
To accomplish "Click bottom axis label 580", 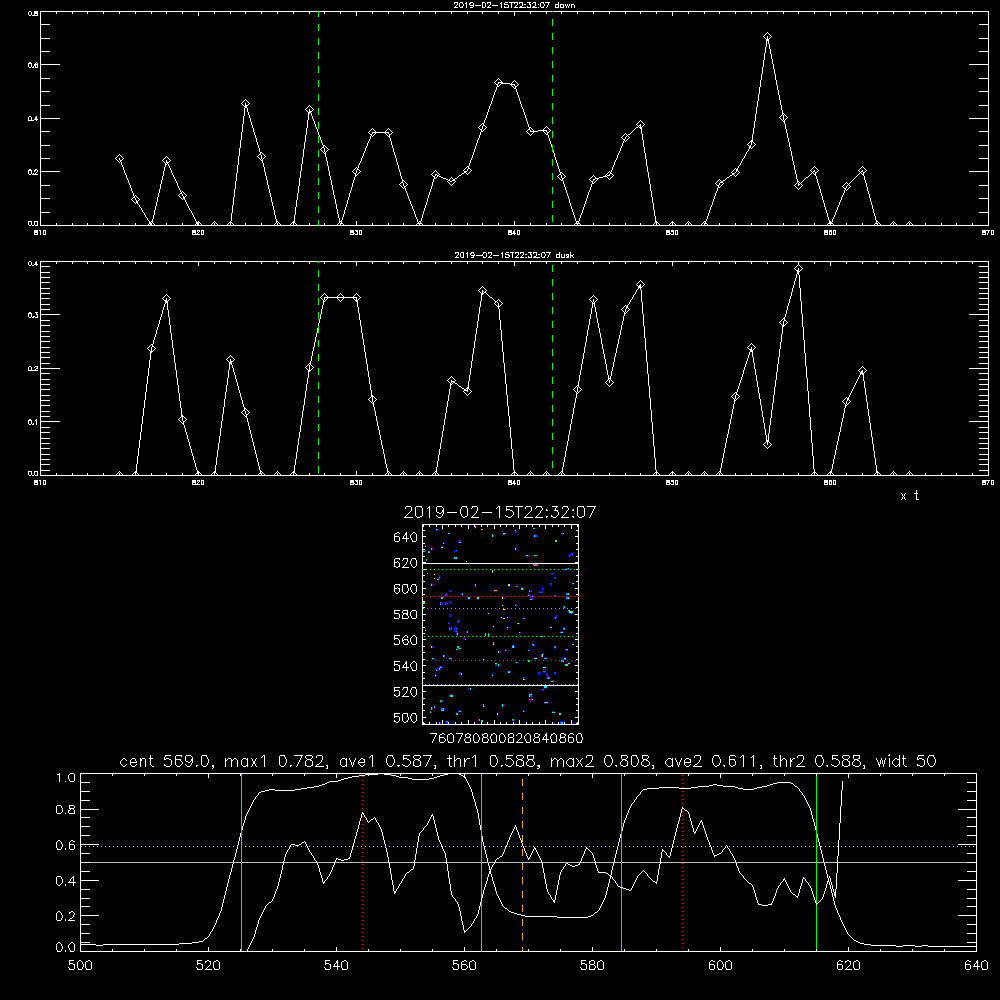I will tap(592, 966).
